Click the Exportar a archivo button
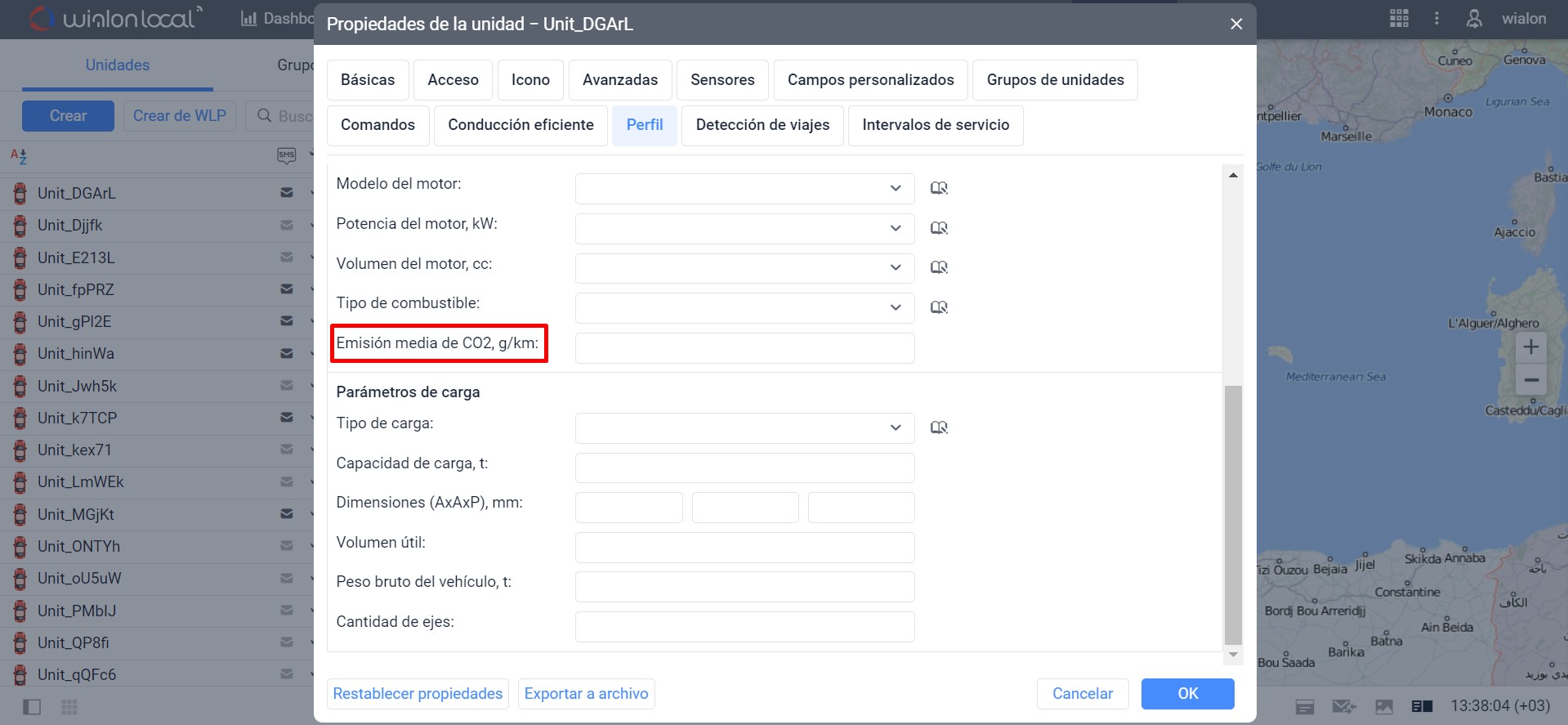This screenshot has width=1568, height=725. click(x=586, y=693)
